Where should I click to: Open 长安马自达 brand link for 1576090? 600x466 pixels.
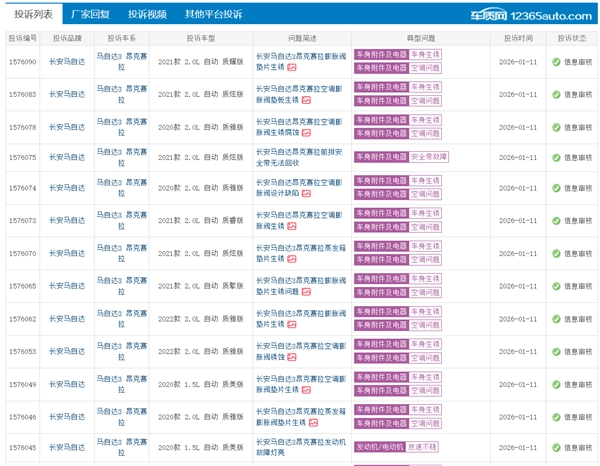(67, 62)
